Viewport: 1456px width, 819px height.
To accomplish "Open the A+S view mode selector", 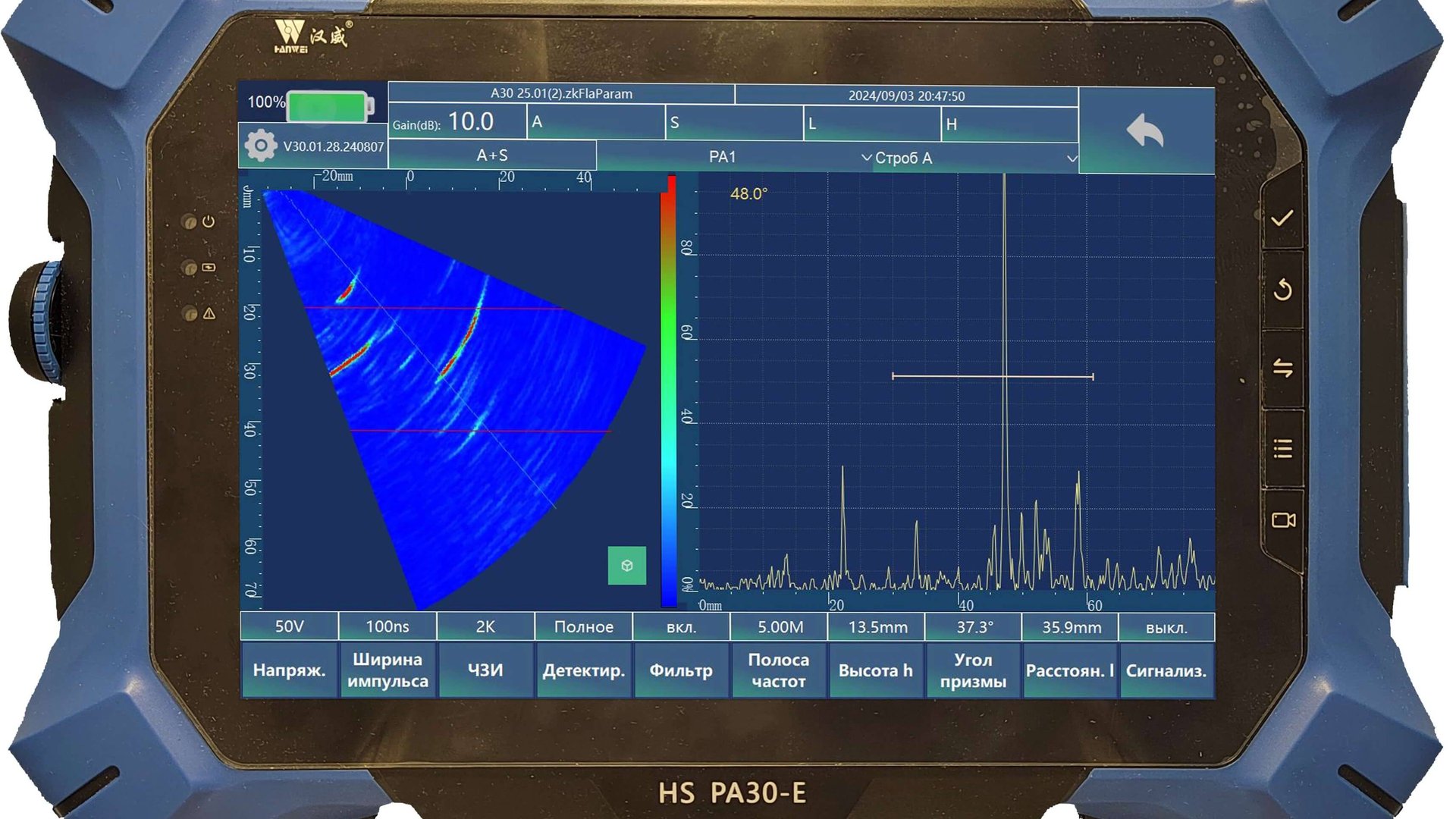I will [x=492, y=155].
